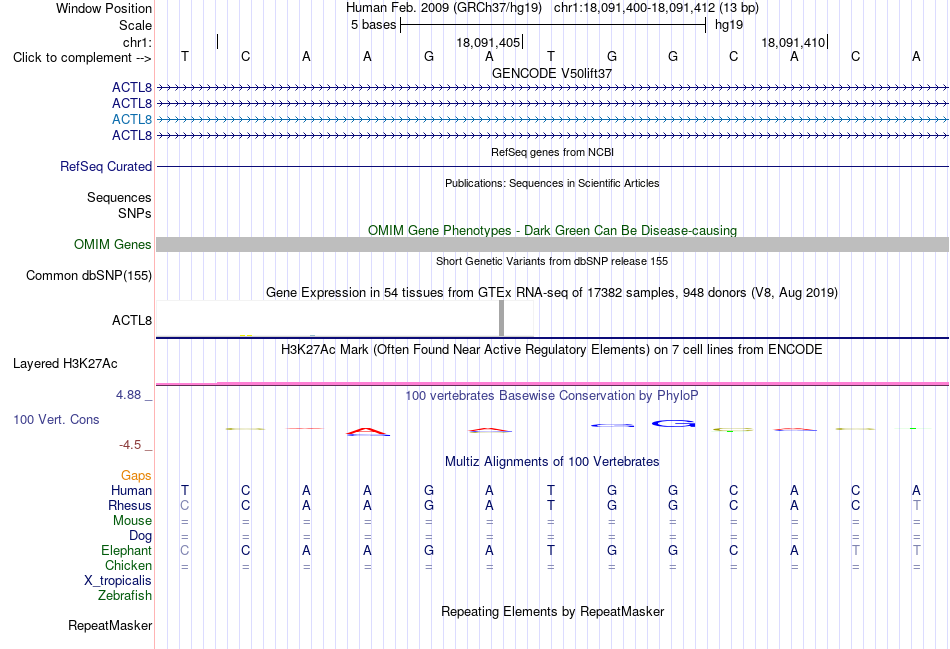Screen dimensions: 950x649
Task: Click the 100 Vert. Cons label
Action: pos(56,419)
